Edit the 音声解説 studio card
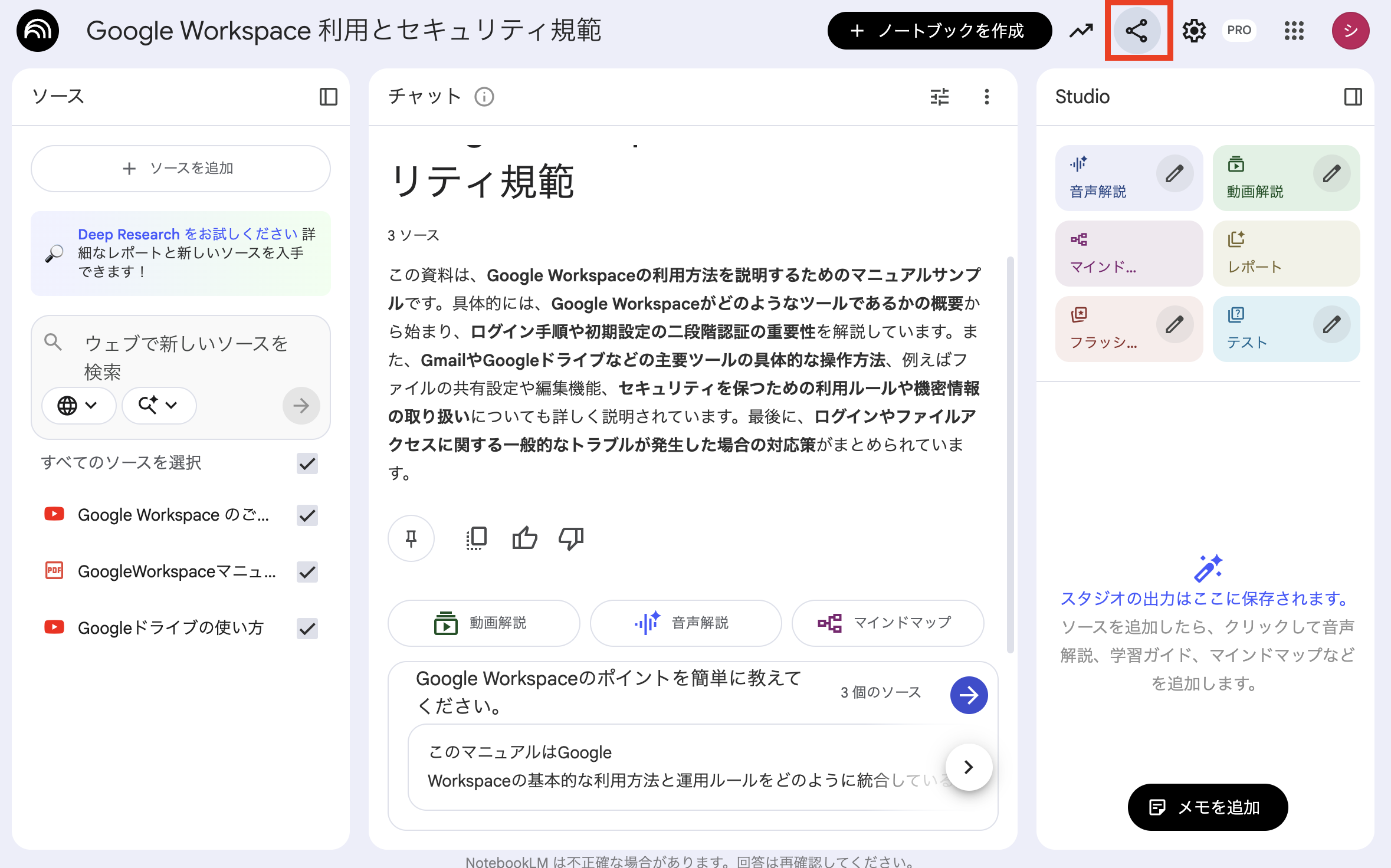 (1175, 173)
